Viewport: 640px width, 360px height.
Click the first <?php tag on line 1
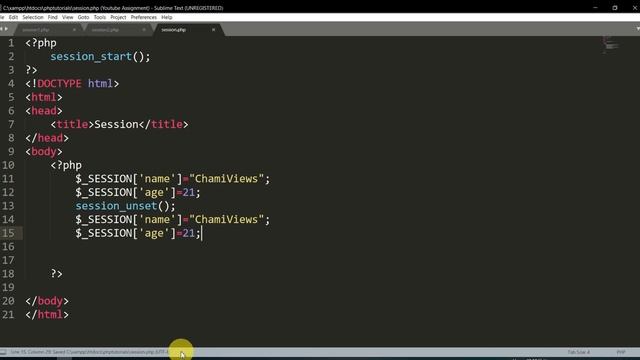(41, 43)
